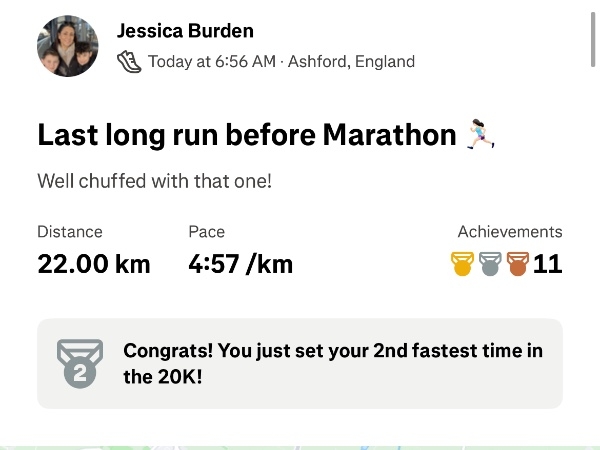Click the silver medal achievement icon
The image size is (600, 450).
coord(490,264)
